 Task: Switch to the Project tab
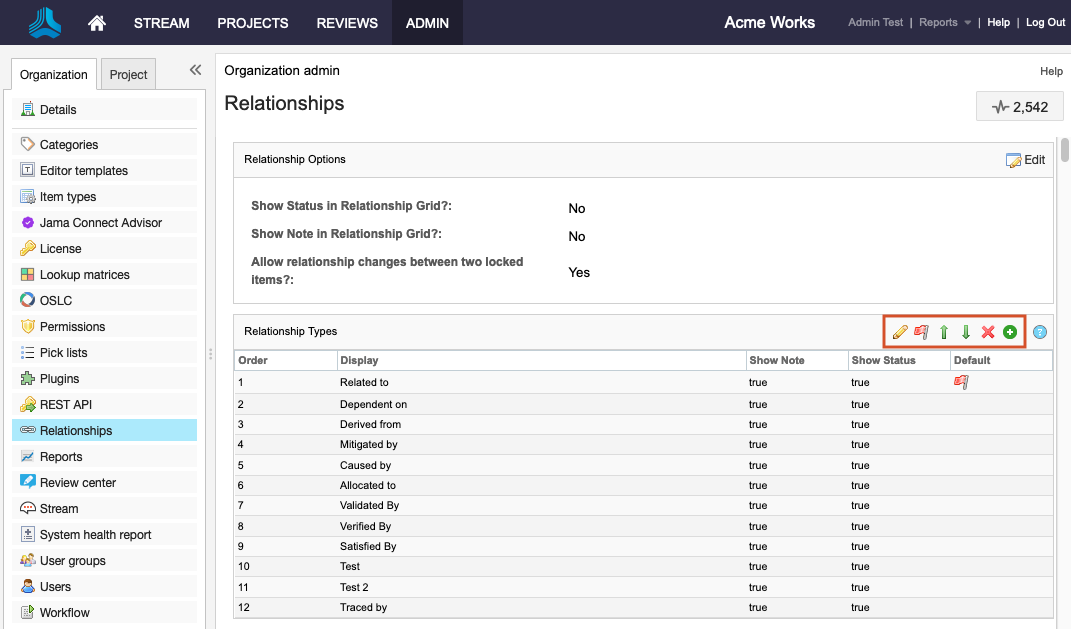(x=128, y=75)
